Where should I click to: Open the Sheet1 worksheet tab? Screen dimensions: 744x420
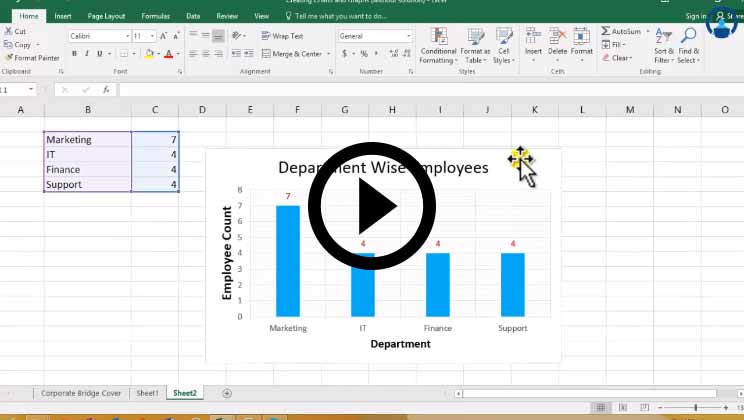pyautogui.click(x=147, y=393)
